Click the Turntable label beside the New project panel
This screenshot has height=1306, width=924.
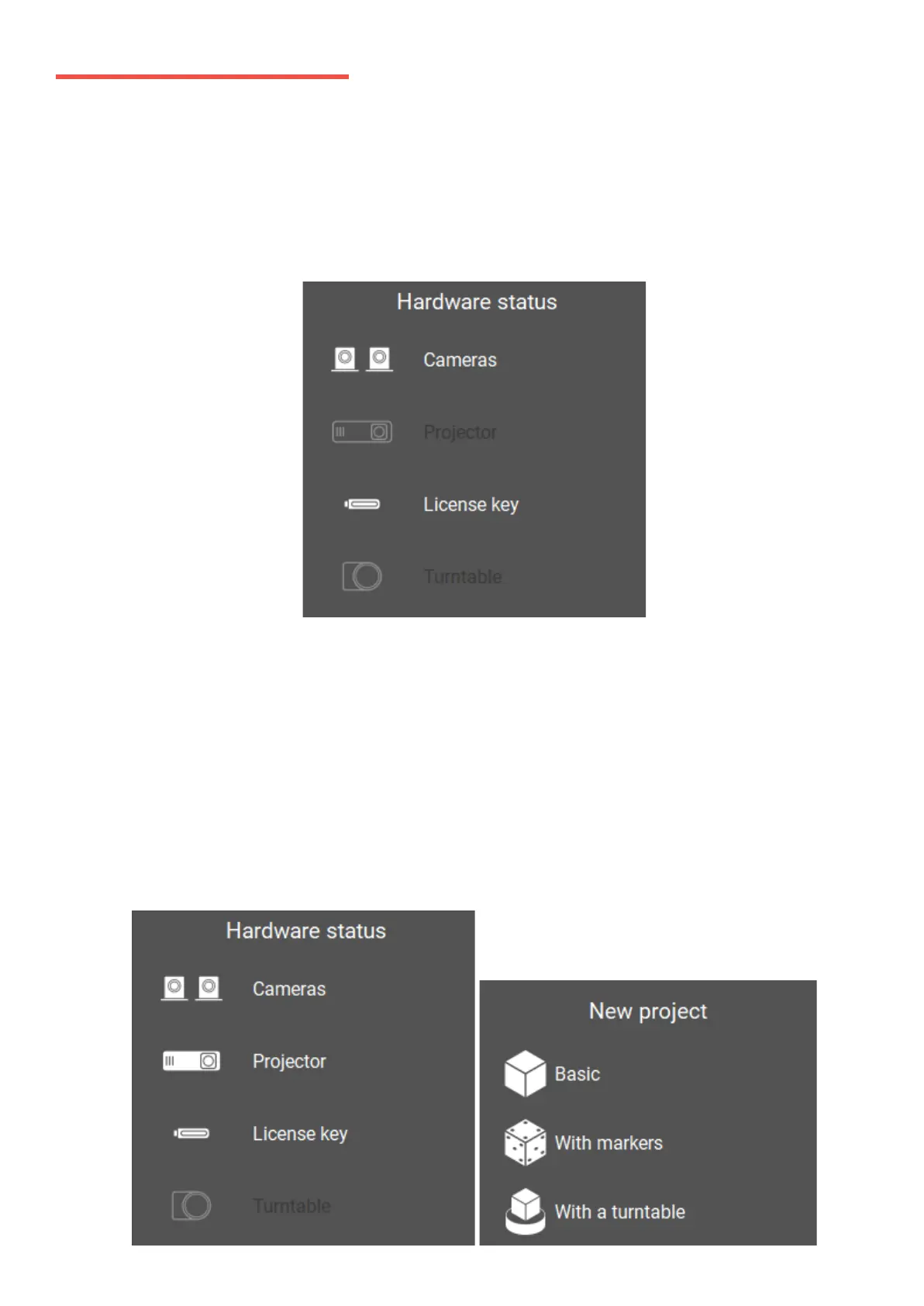291,1206
